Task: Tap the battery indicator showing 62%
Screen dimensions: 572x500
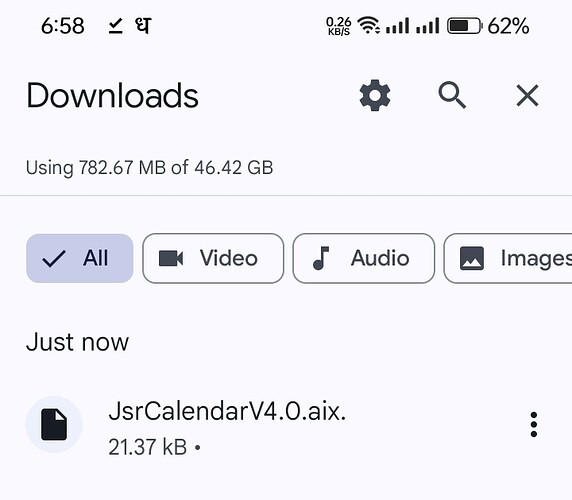Action: point(488,26)
